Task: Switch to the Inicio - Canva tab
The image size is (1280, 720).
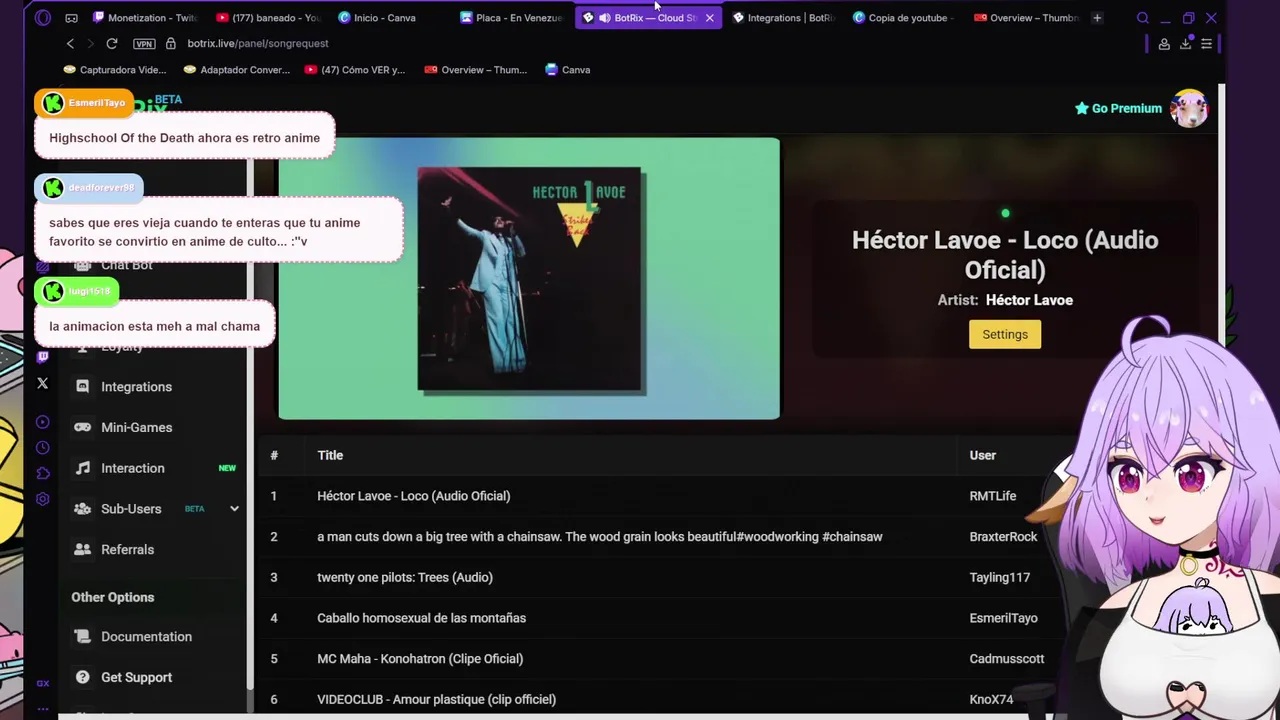Action: [390, 17]
